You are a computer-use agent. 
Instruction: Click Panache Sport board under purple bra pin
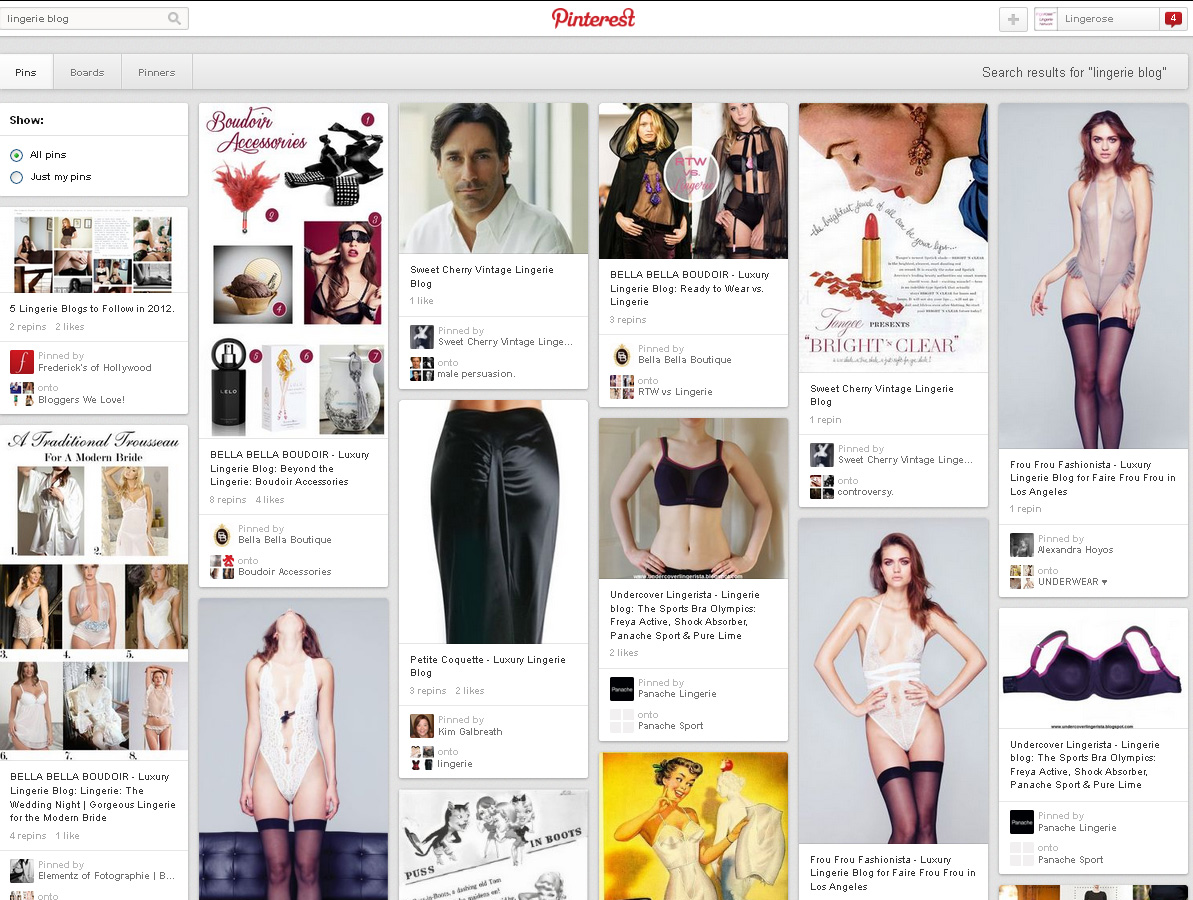[1071, 860]
